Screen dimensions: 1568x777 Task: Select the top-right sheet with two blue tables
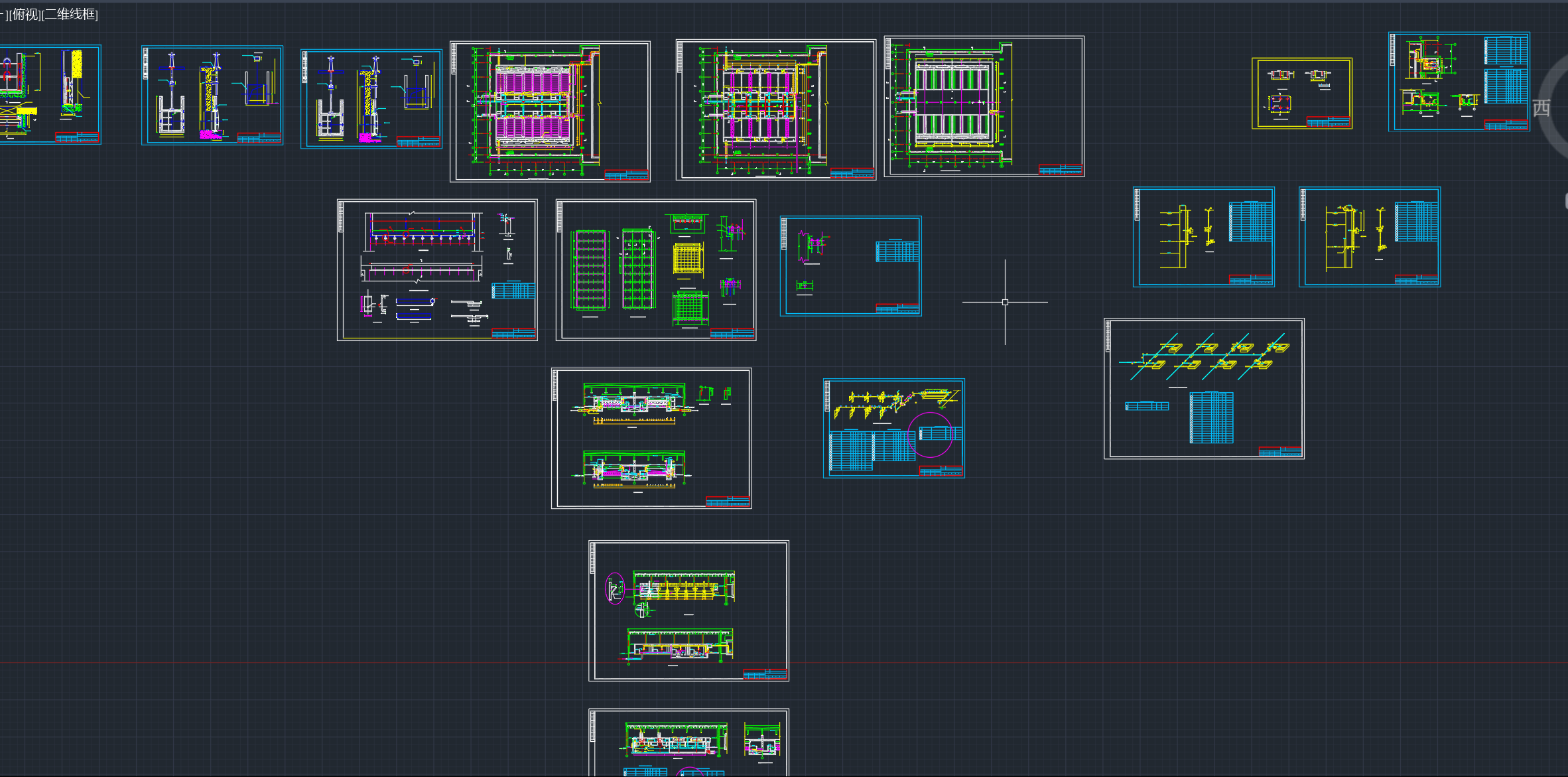1459,82
